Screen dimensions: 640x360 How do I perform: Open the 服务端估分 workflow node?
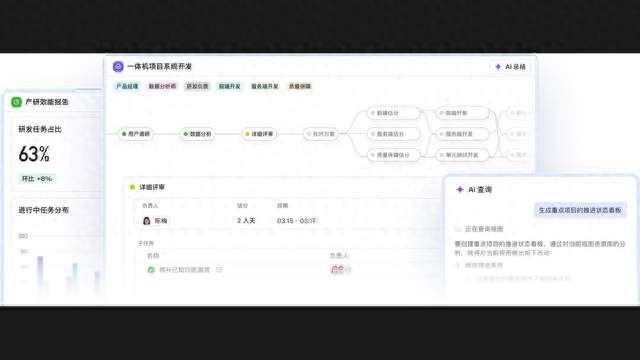click(x=393, y=134)
